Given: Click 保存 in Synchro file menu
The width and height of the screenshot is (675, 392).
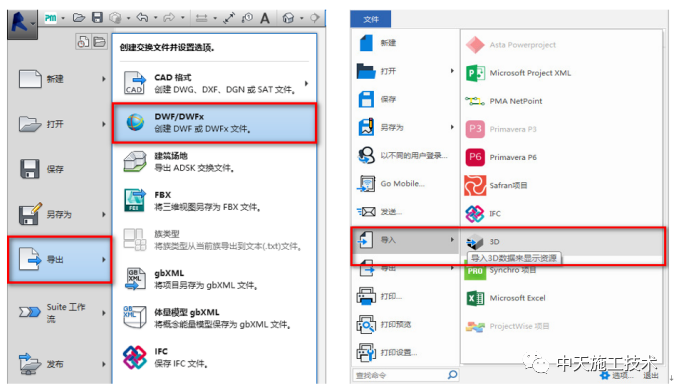Looking at the screenshot, I should (x=406, y=99).
